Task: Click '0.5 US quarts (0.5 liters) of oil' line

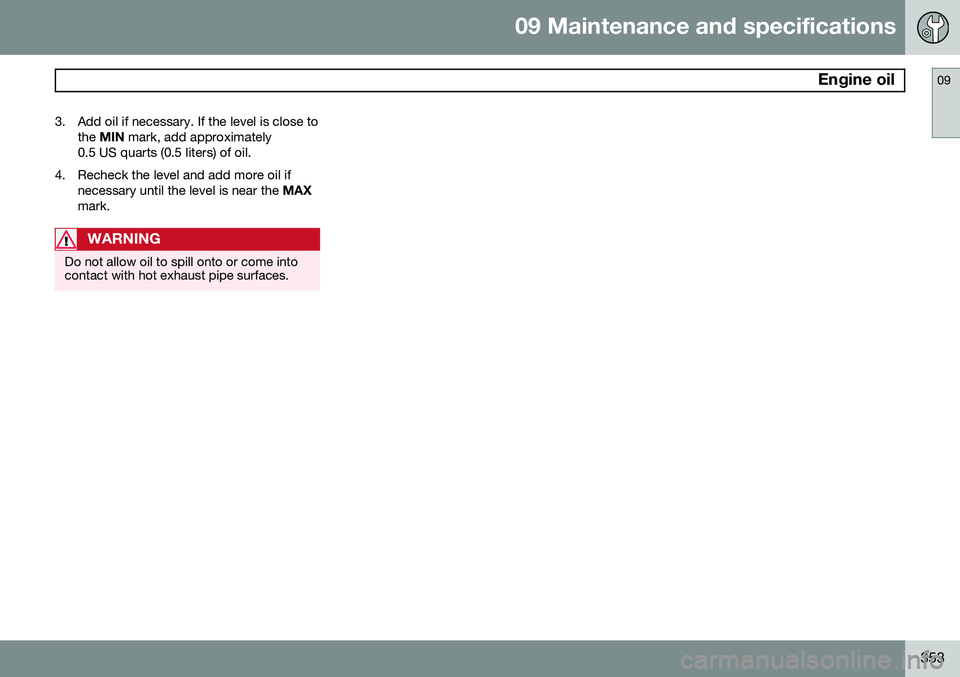Action: (164, 152)
